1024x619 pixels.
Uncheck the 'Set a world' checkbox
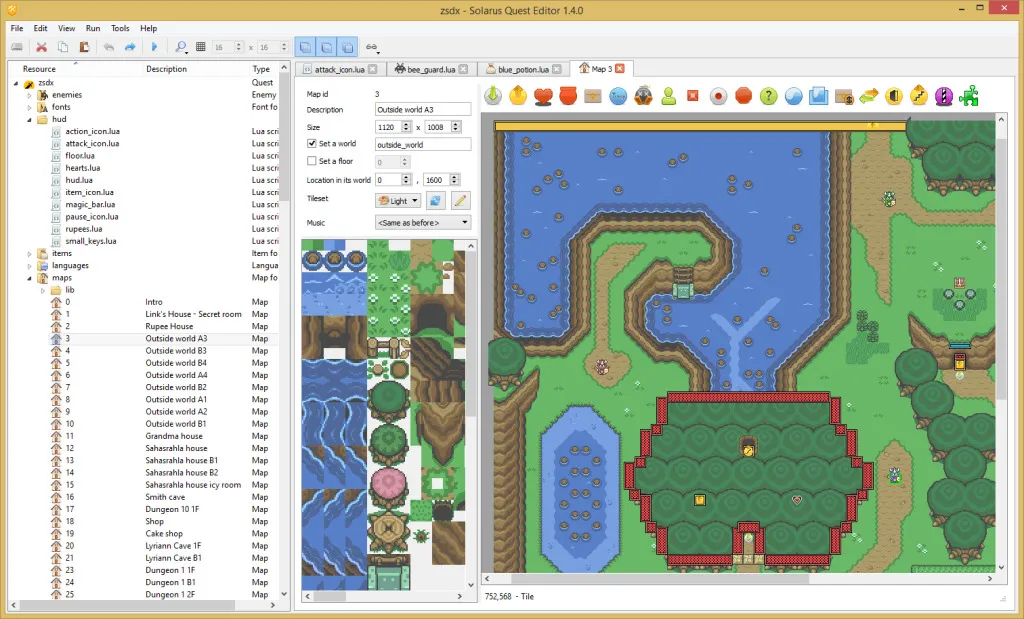311,143
